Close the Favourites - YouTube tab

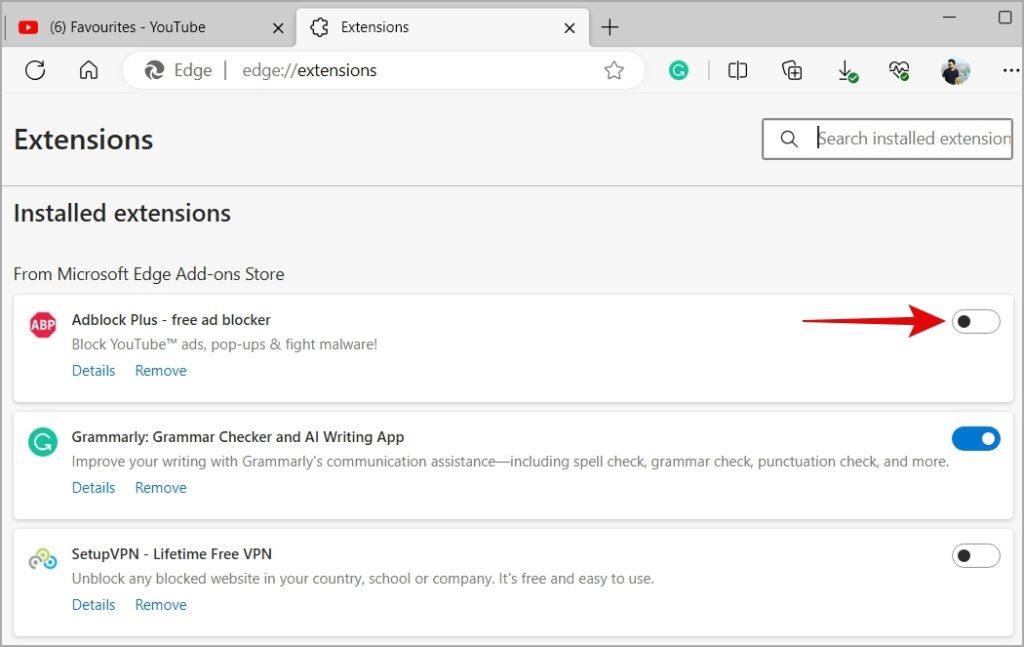[278, 28]
